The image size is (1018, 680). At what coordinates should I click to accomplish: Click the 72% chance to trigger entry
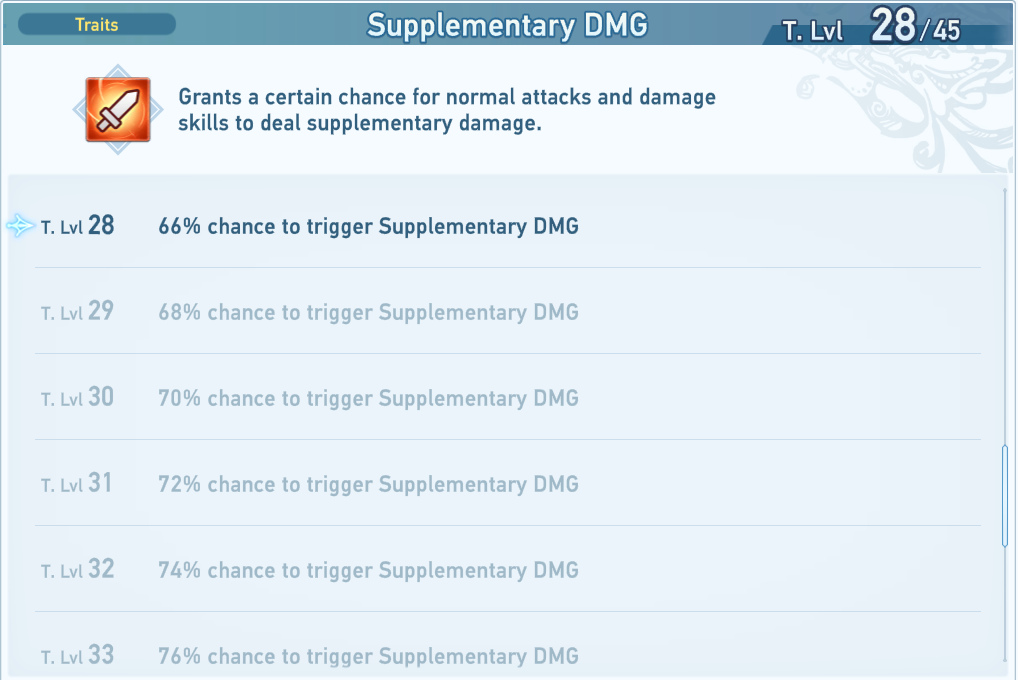[x=368, y=484]
